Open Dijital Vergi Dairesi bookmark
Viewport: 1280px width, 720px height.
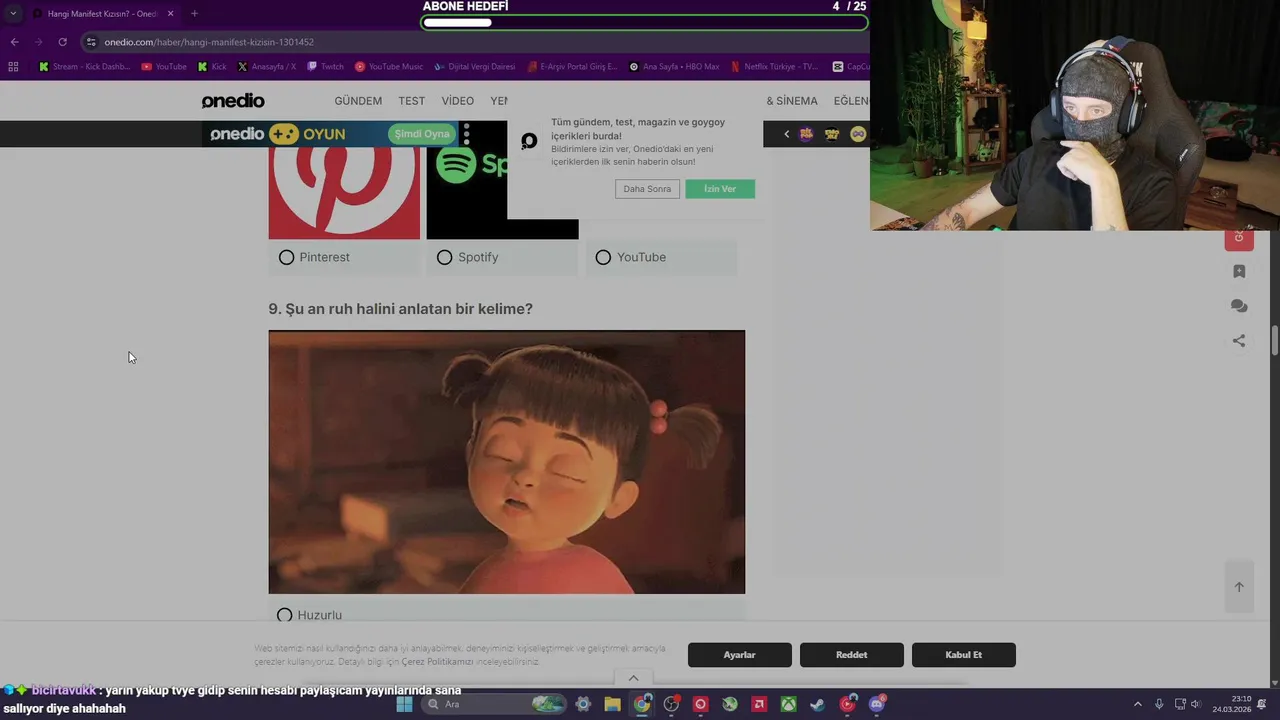click(x=474, y=67)
